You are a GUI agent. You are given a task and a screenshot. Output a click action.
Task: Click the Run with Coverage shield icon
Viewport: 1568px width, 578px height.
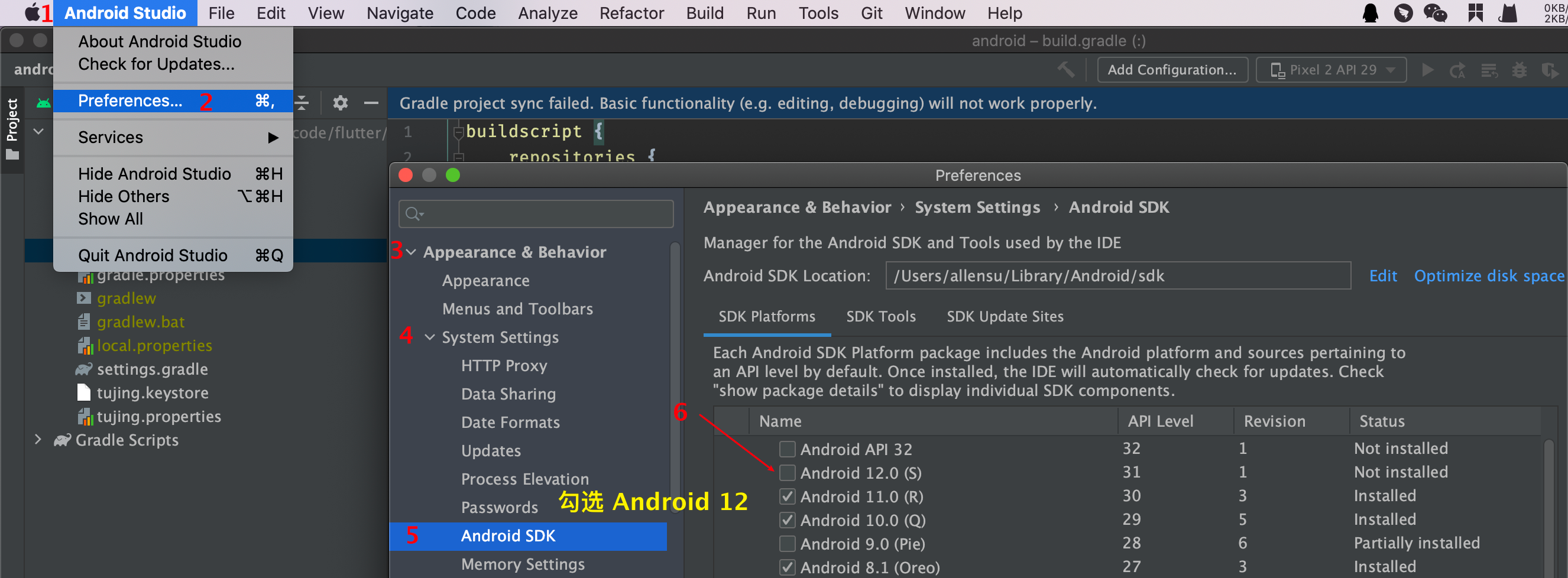(x=1550, y=70)
